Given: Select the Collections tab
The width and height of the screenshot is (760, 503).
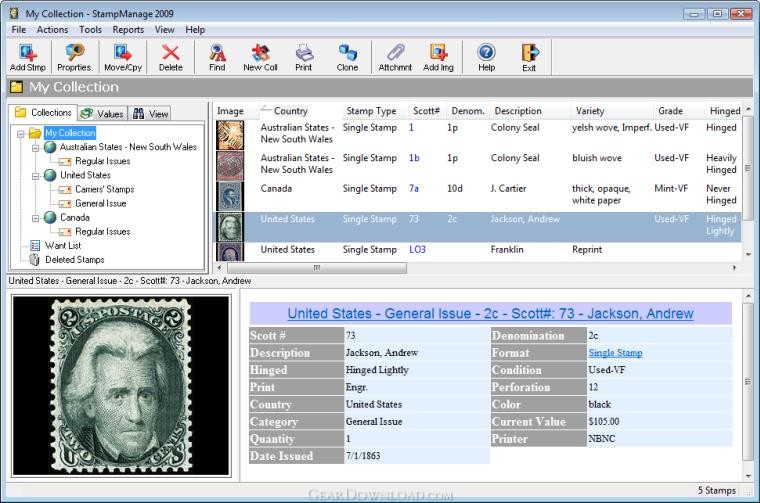Looking at the screenshot, I should click(x=43, y=112).
